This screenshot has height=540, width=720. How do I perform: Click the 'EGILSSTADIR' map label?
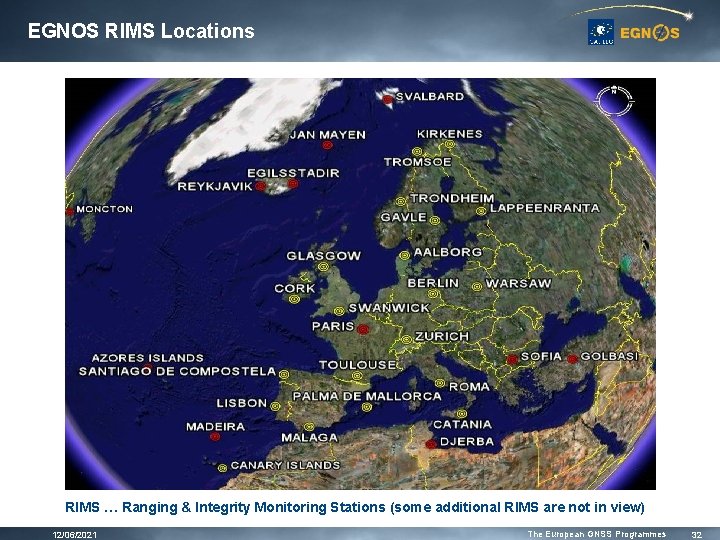point(293,173)
